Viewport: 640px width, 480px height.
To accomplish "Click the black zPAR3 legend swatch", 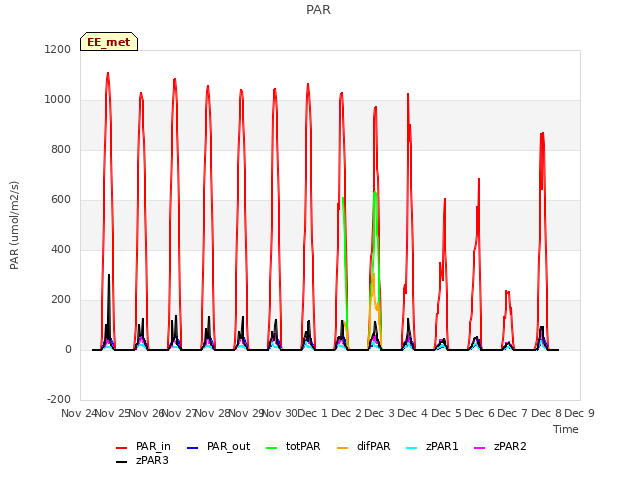I will (x=122, y=462).
